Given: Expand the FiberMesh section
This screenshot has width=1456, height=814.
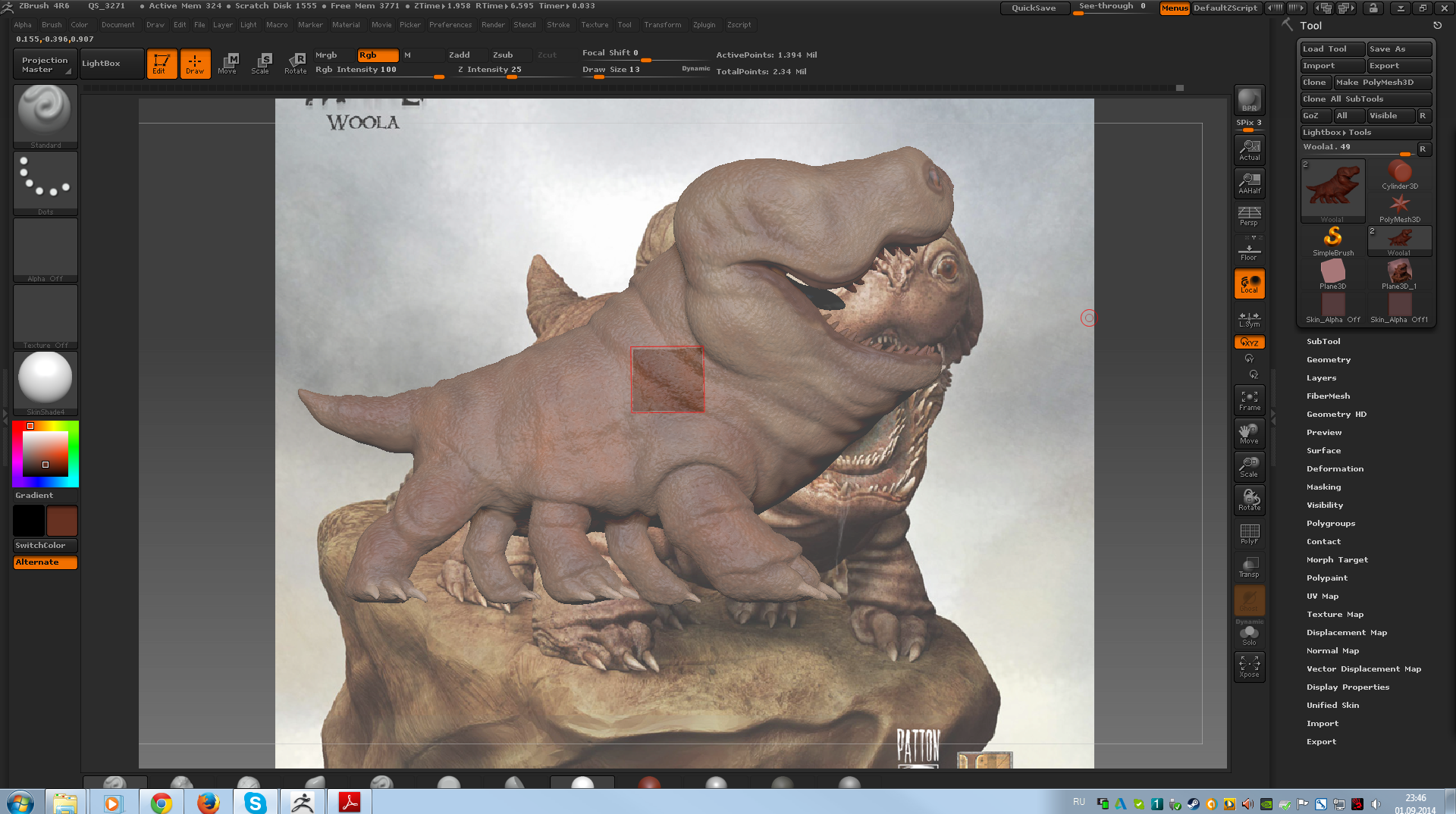Looking at the screenshot, I should 1329,396.
